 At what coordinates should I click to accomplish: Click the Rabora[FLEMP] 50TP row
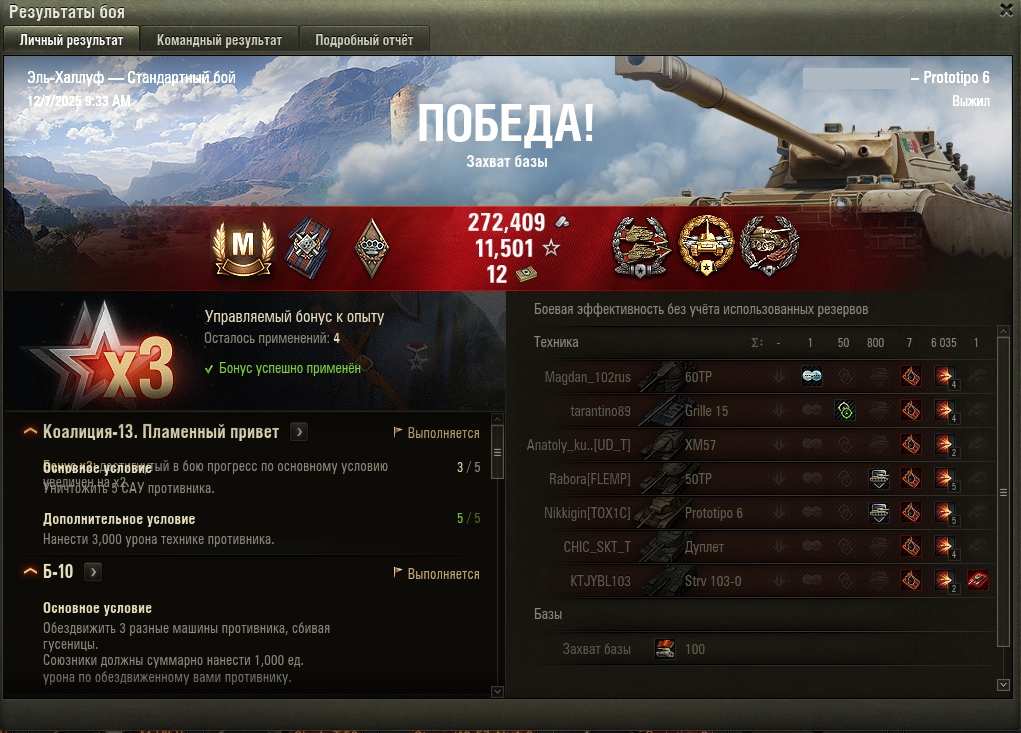pos(761,478)
